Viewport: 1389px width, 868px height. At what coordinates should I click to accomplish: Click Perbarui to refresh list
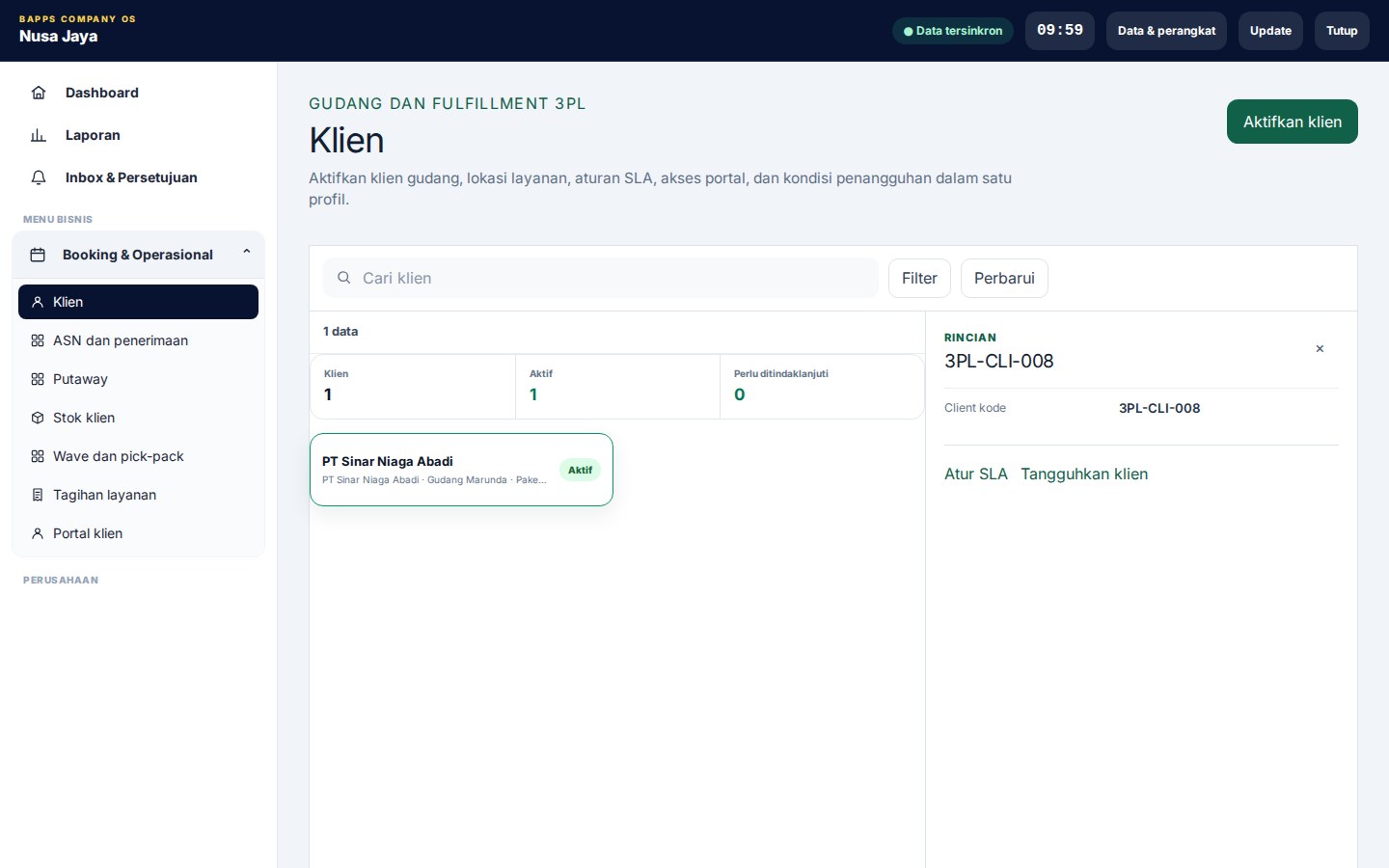pos(1004,278)
